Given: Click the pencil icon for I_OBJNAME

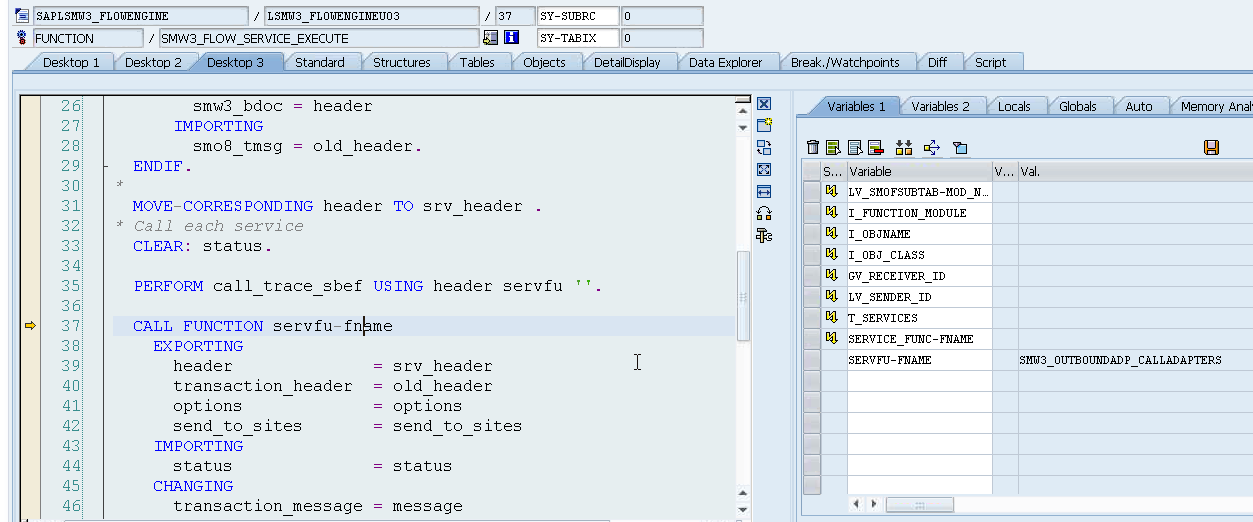Looking at the screenshot, I should (x=832, y=233).
